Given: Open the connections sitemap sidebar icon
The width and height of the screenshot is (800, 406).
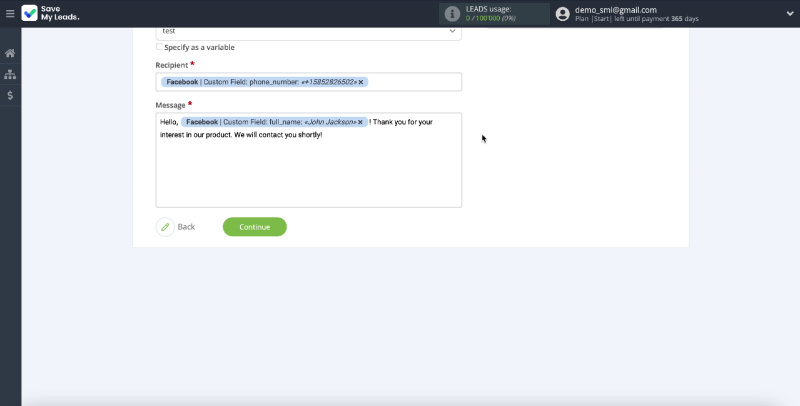Looking at the screenshot, I should tap(10, 74).
